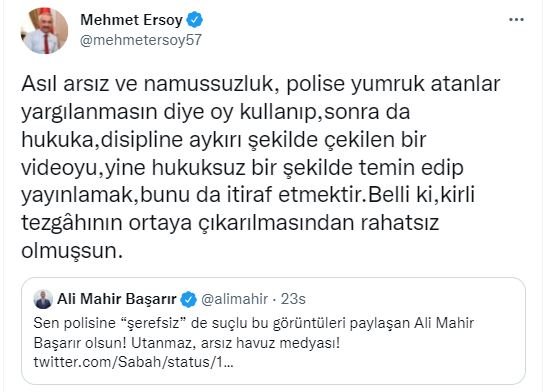This screenshot has width=551, height=392.
Task: Click the phrase "Utanmaz, arsız havuz medyası!"
Action: [235, 343]
